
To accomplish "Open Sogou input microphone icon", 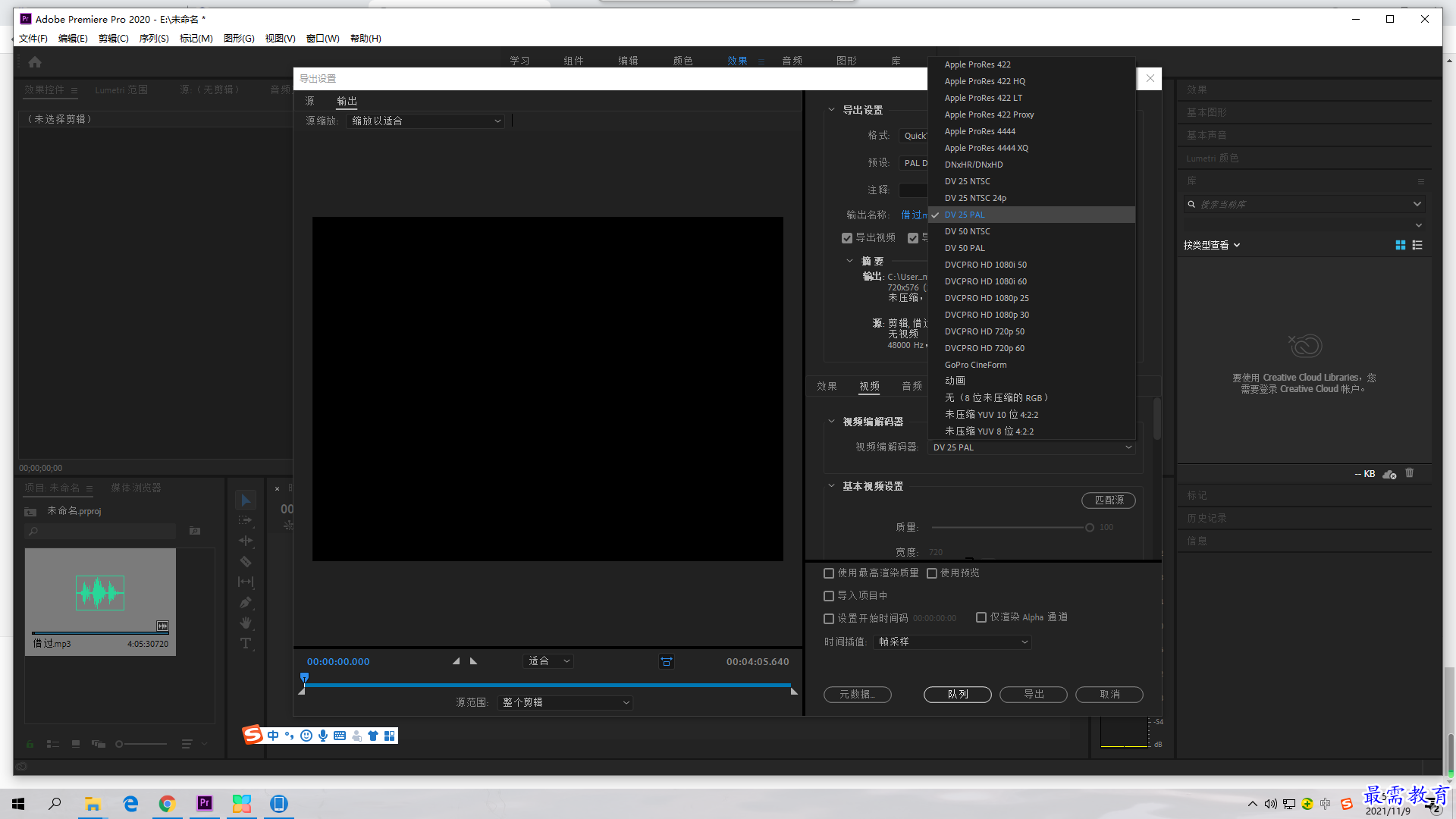I will (323, 736).
